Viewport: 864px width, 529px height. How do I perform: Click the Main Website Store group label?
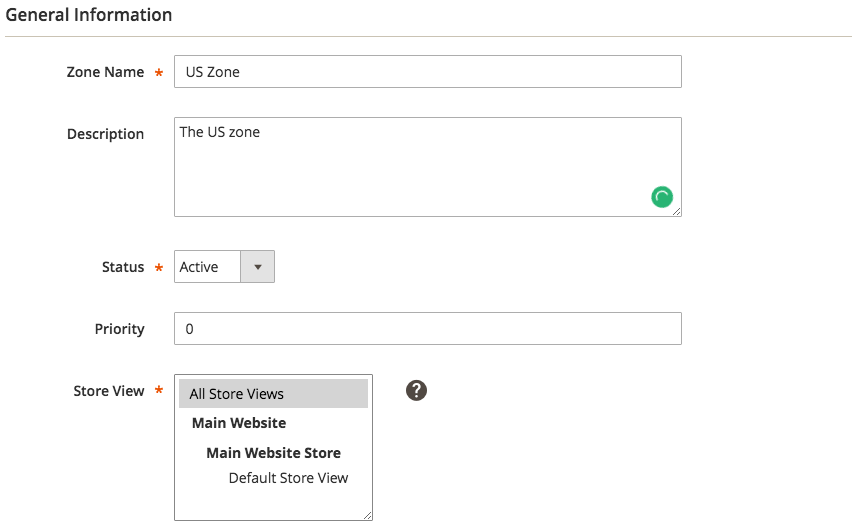(x=273, y=453)
